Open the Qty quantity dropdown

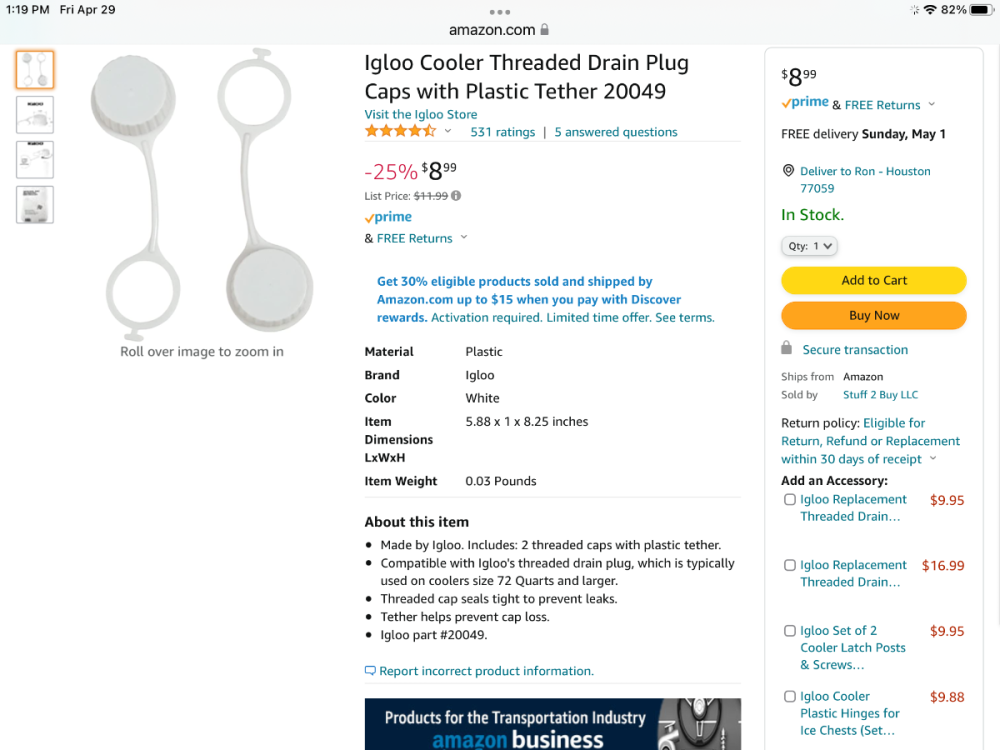(809, 246)
